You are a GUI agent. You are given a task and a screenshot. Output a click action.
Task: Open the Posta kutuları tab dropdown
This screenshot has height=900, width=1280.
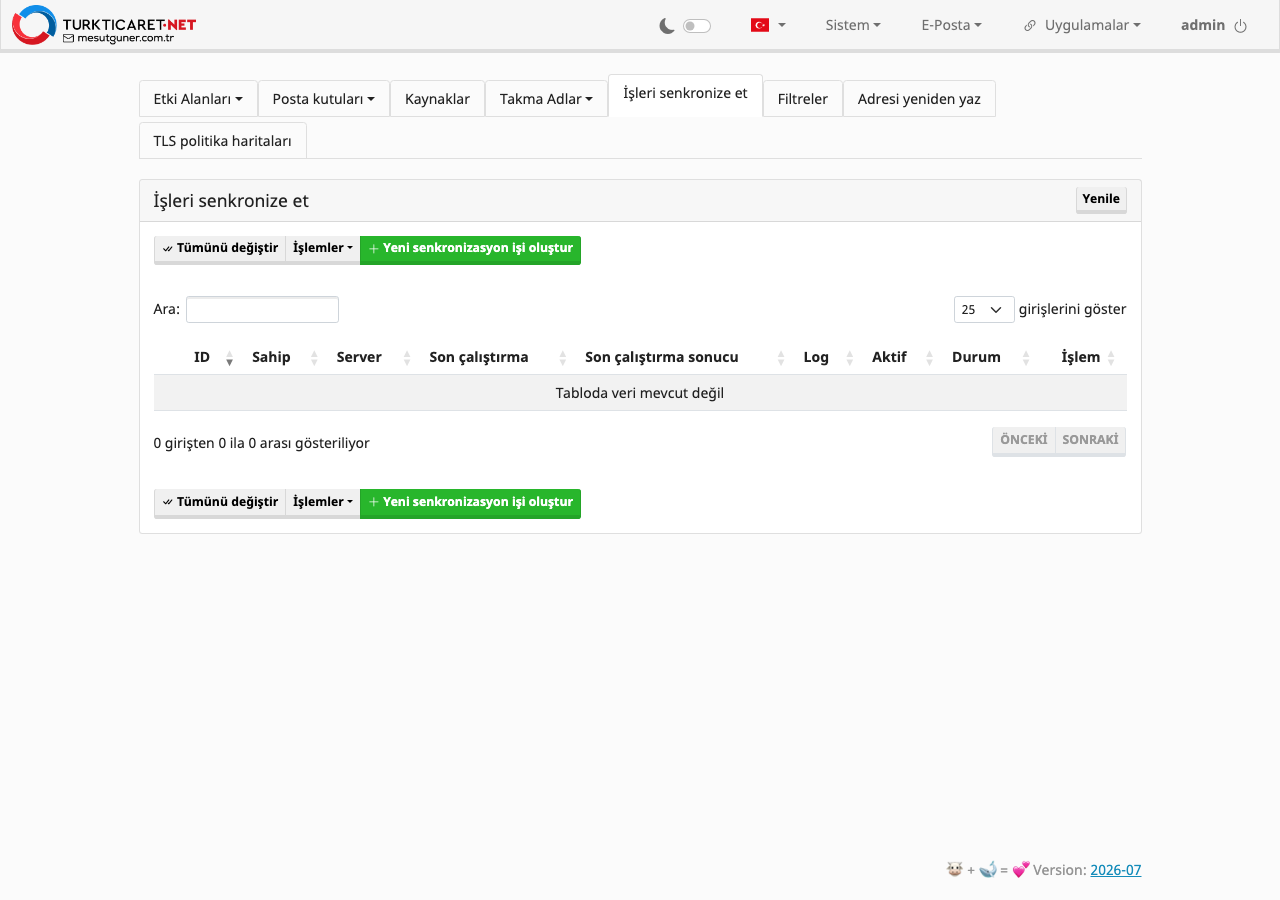click(x=324, y=99)
